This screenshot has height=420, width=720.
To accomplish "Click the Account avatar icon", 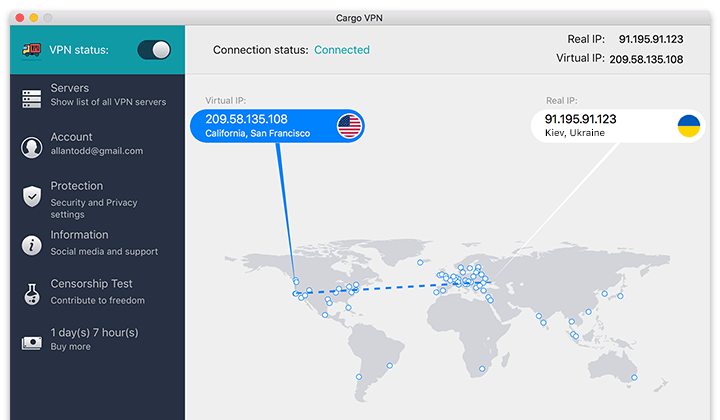I will 31,147.
